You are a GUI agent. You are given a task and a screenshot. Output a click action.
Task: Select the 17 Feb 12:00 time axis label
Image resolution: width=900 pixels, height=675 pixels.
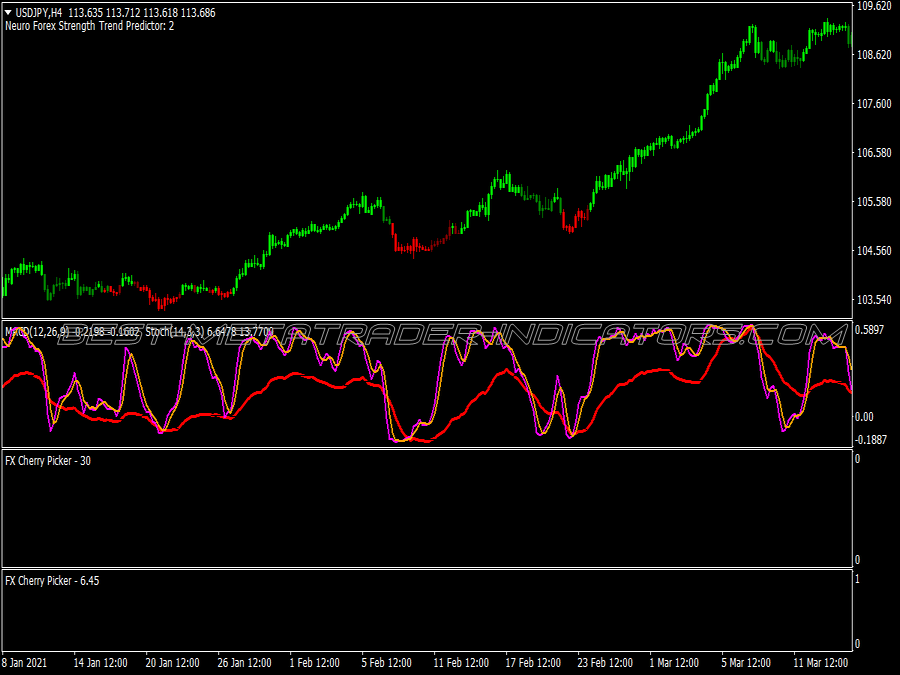coord(533,662)
